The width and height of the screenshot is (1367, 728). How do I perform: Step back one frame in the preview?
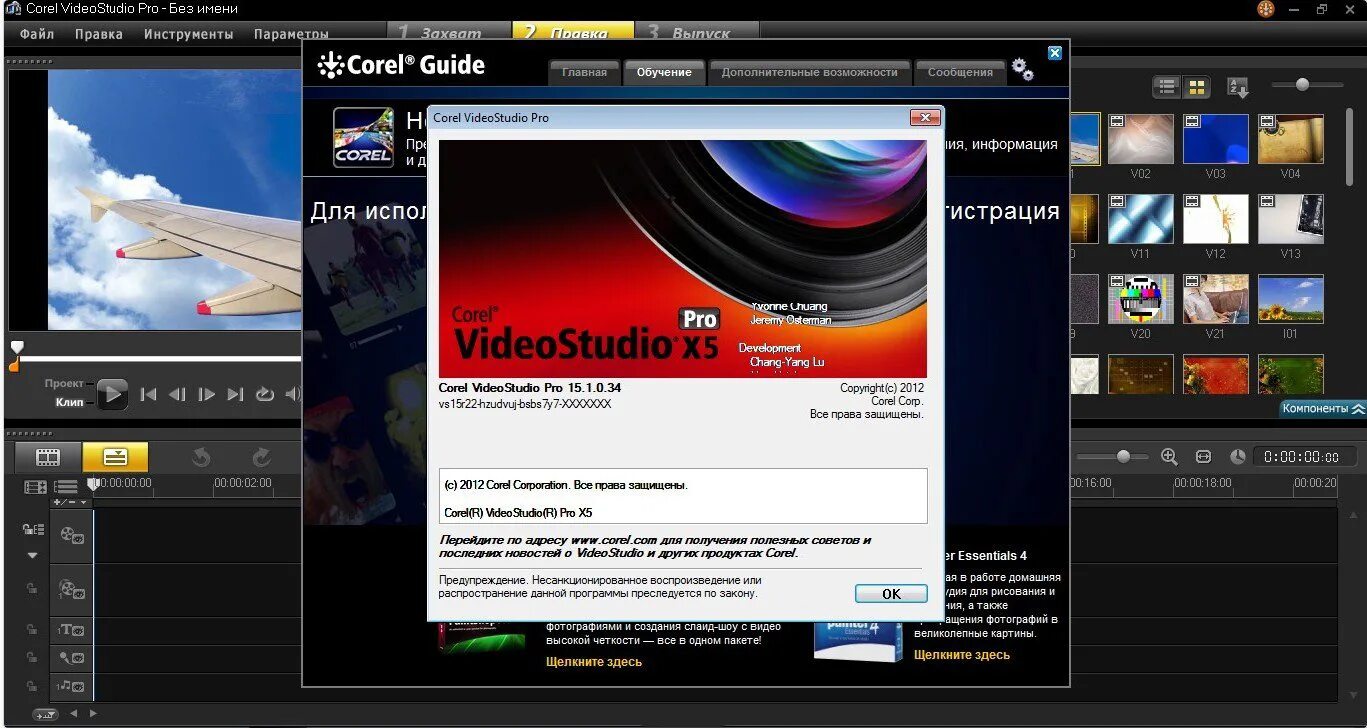point(177,395)
